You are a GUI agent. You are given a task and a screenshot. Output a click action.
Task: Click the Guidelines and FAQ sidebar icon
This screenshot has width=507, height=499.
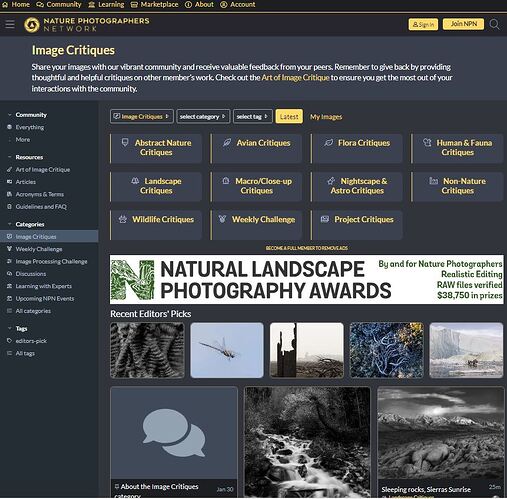pos(9,207)
